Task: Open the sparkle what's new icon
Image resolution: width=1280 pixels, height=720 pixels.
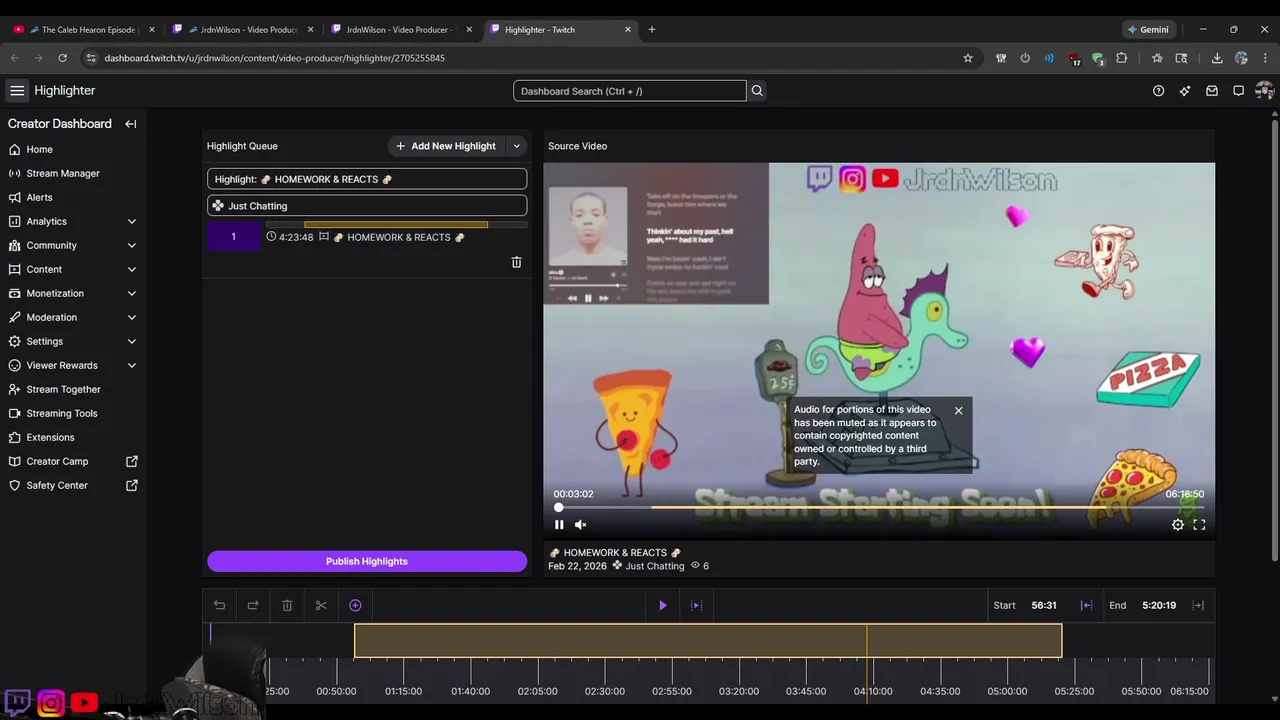Action: tap(1185, 91)
